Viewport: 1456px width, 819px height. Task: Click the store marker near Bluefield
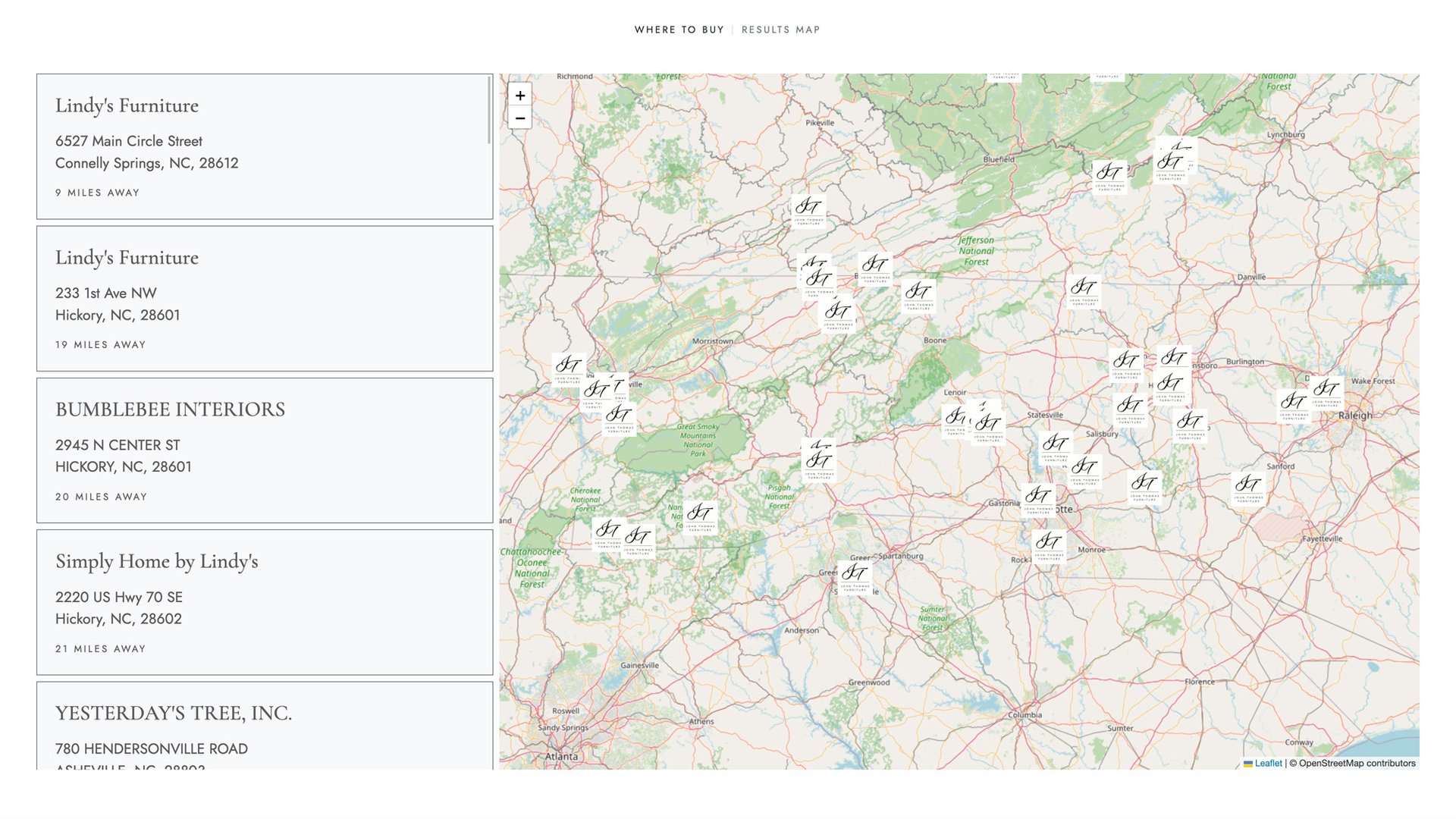pyautogui.click(x=1109, y=177)
